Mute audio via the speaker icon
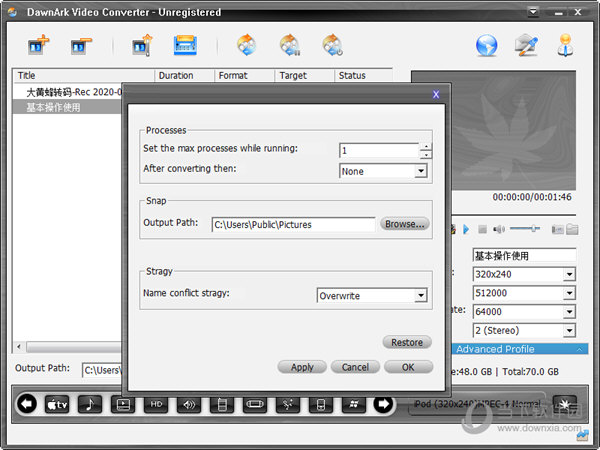The width and height of the screenshot is (600, 450). pyautogui.click(x=499, y=229)
